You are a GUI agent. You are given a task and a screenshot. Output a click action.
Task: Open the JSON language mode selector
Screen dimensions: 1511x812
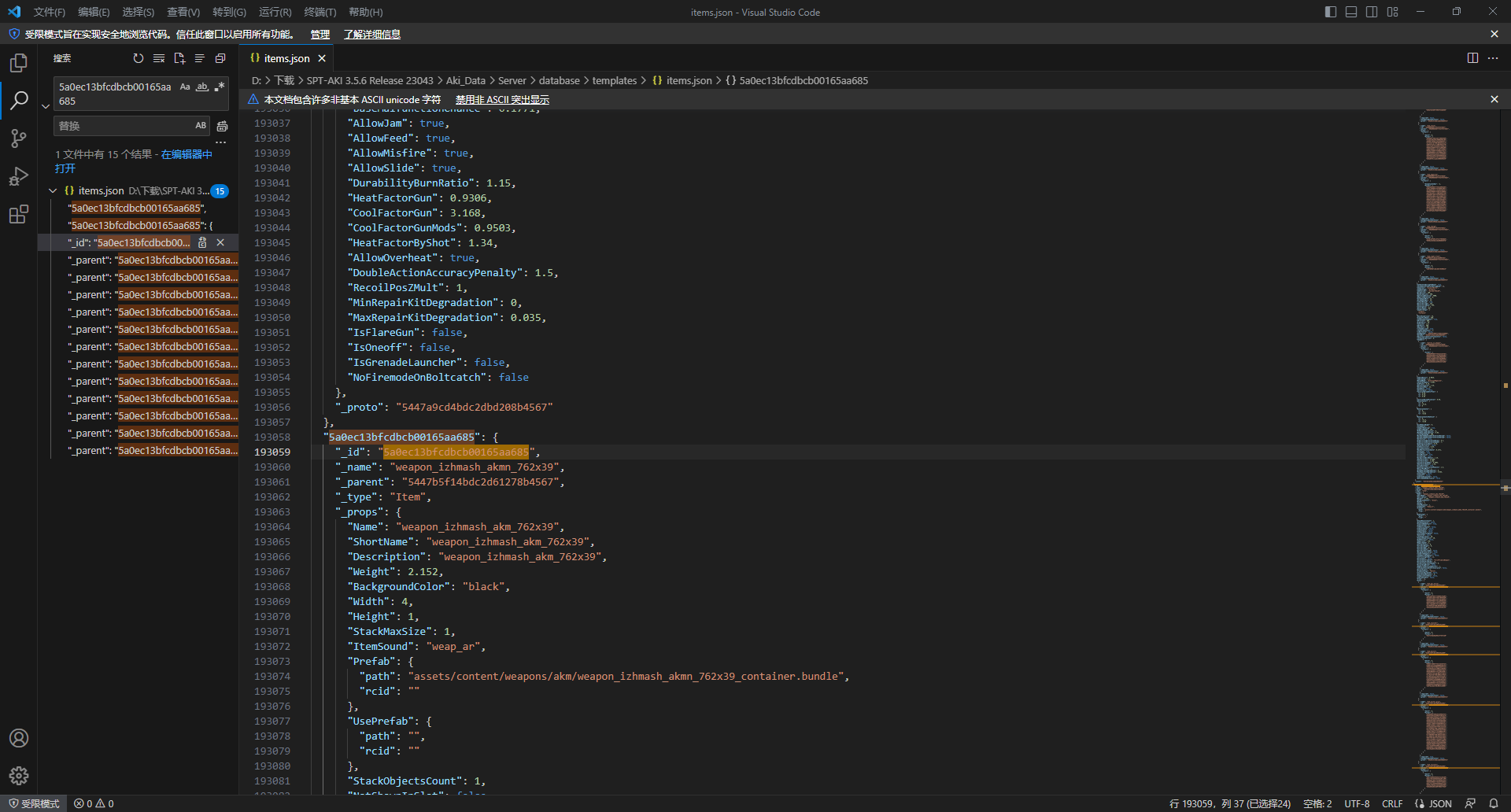click(x=1440, y=803)
